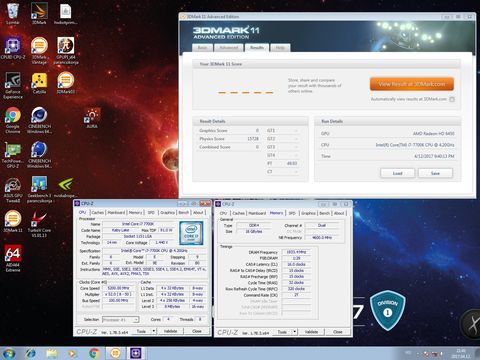This screenshot has width=480, height=360.
Task: Select Caches tab in left CPU-Z window
Action: click(98, 212)
